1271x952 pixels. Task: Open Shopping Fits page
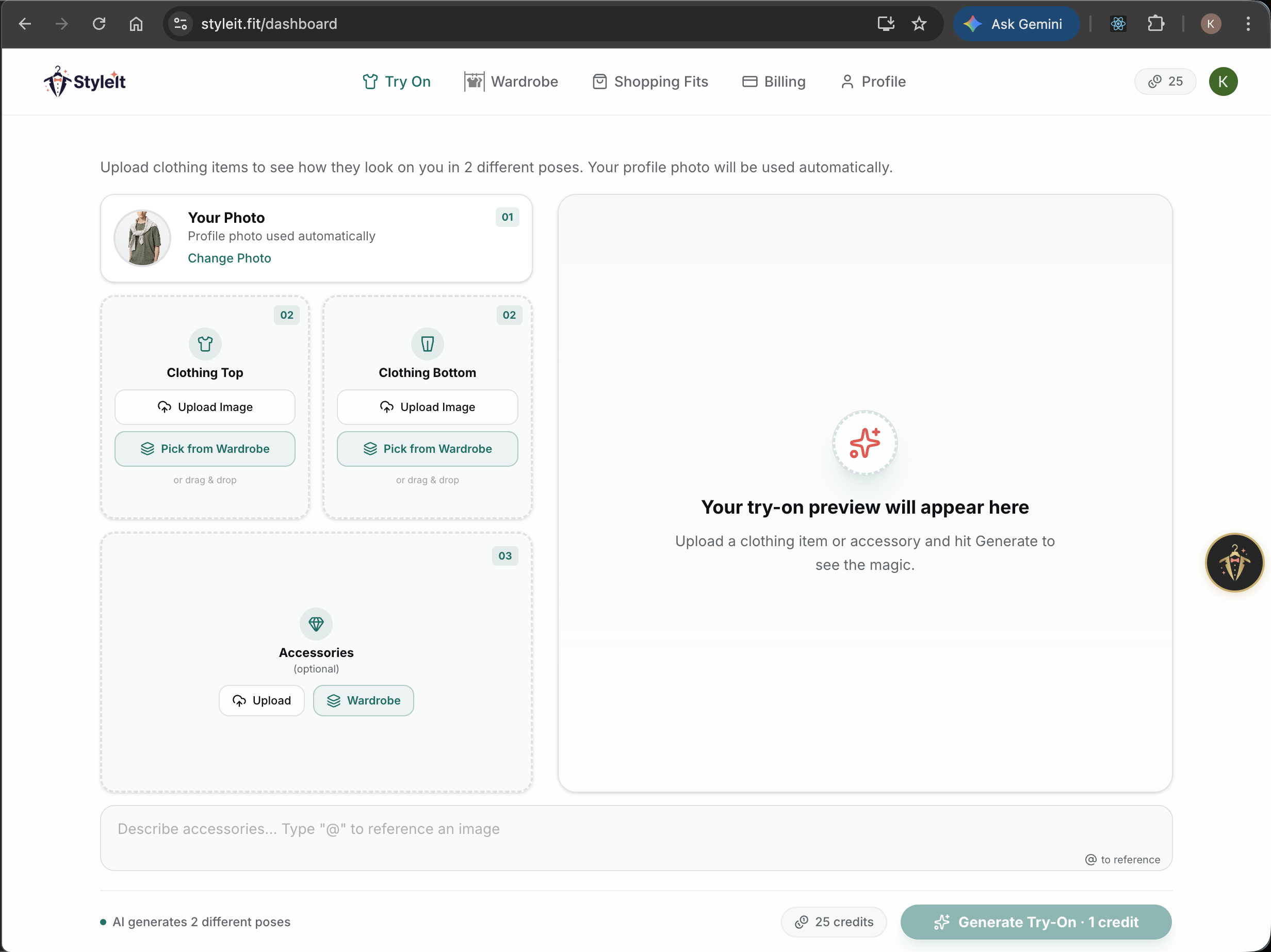tap(650, 81)
